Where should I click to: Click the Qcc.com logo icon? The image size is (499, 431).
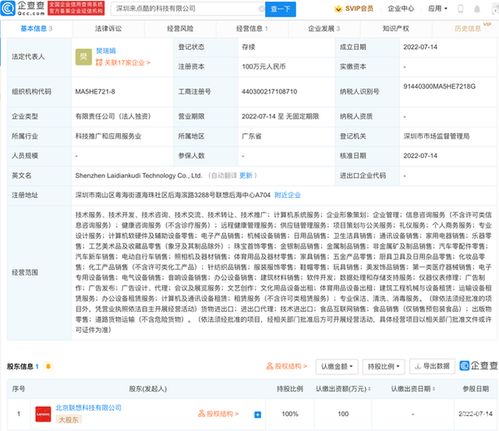[8, 8]
